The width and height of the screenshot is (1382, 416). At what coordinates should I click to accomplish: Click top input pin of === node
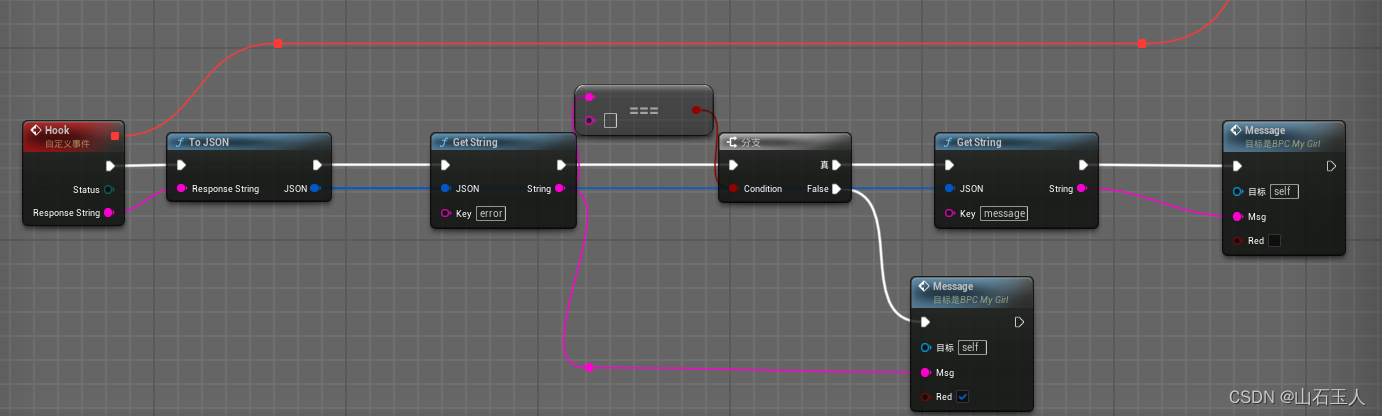[x=590, y=97]
